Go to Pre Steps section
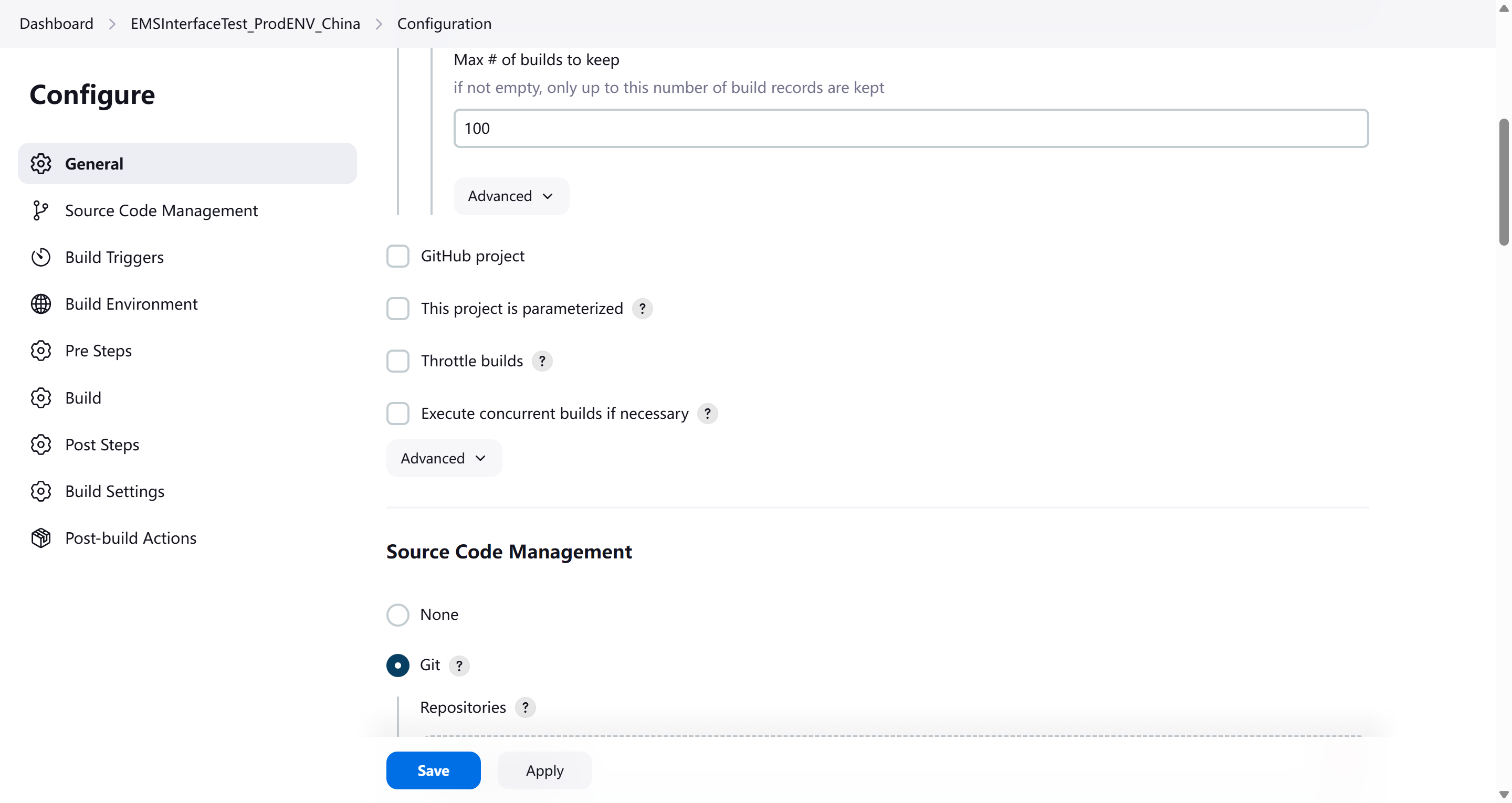 pos(98,351)
